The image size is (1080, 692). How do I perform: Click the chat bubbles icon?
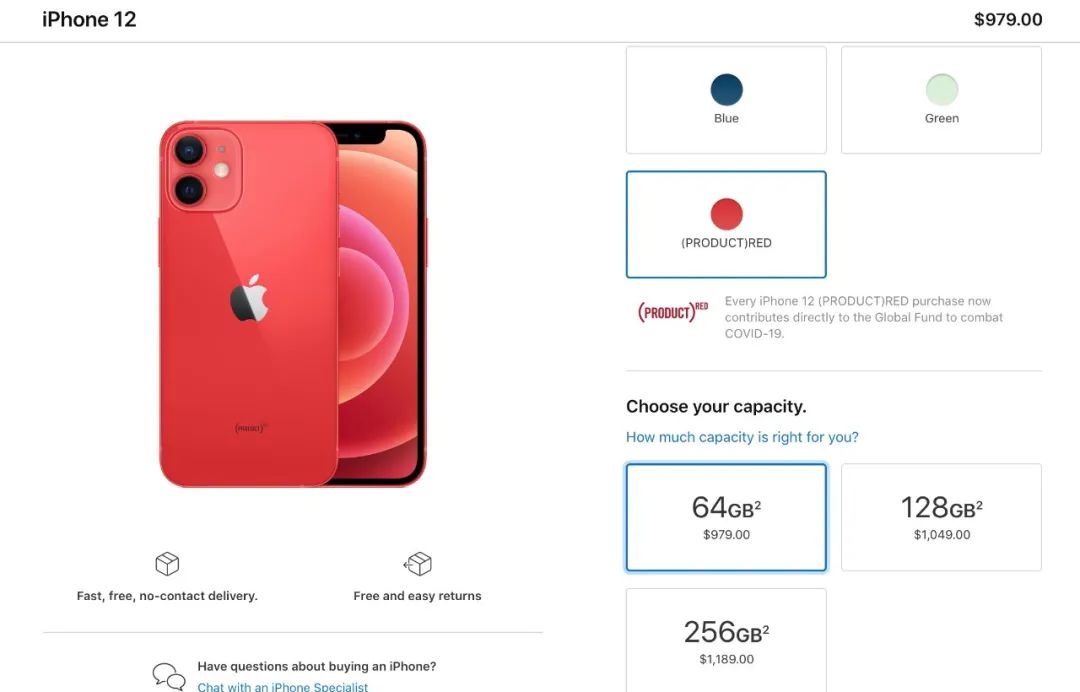coord(169,677)
